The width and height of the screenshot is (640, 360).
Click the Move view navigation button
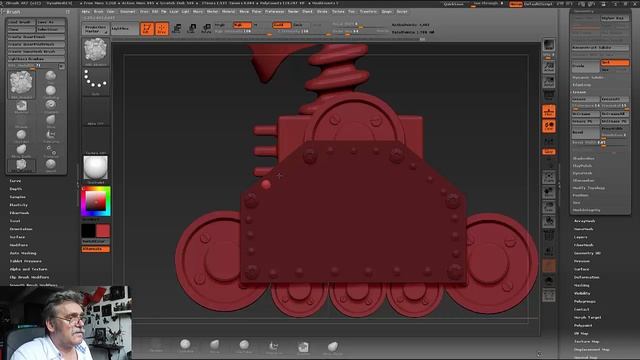[549, 192]
